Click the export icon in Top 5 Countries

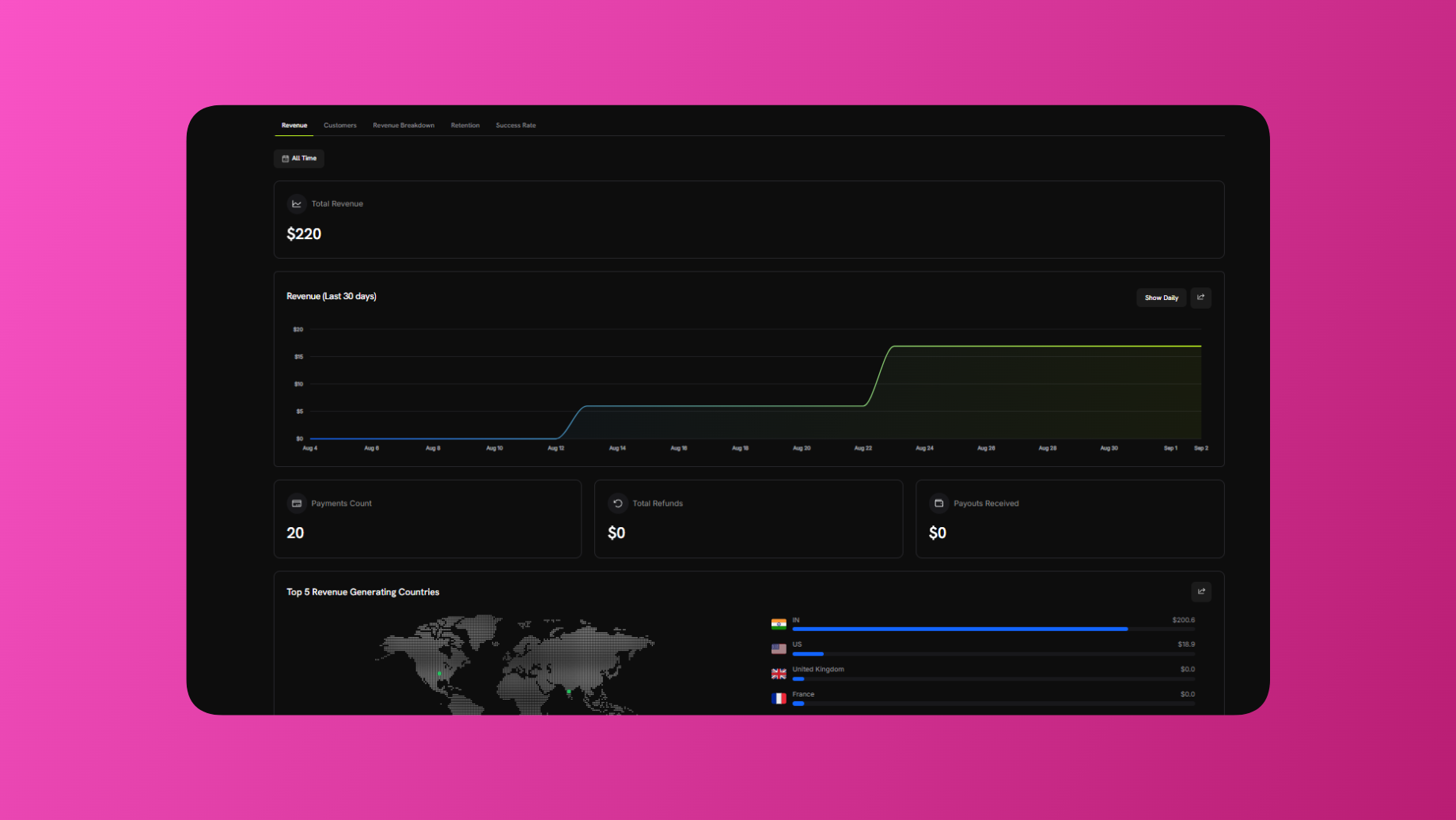click(1200, 591)
